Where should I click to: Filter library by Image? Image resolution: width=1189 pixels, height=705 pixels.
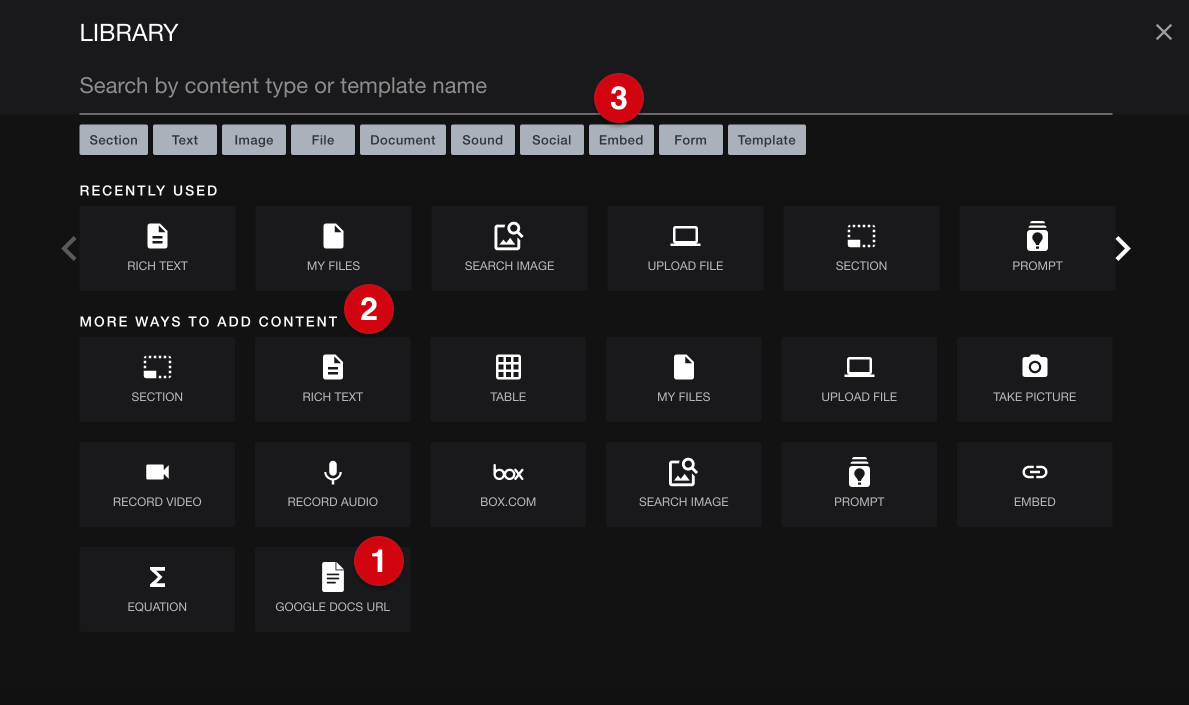click(x=254, y=140)
